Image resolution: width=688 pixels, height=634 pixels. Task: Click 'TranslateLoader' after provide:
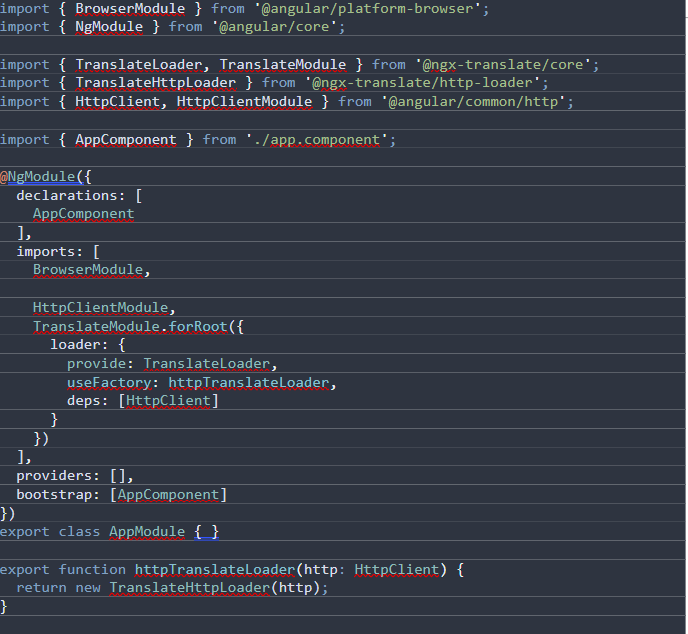click(x=207, y=364)
